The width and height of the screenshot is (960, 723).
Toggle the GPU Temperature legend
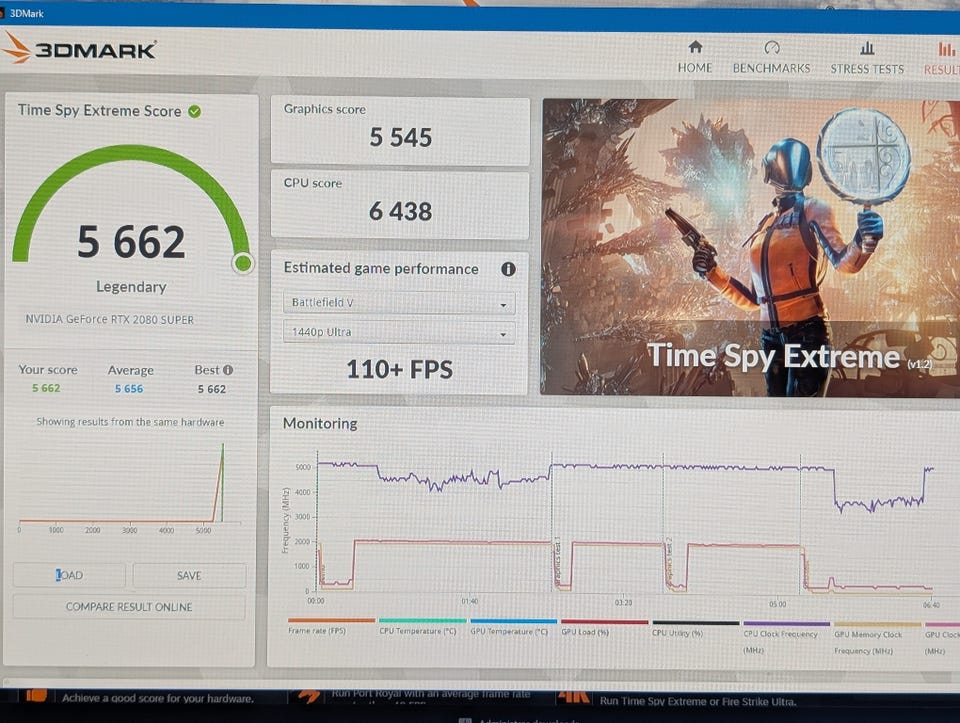point(513,627)
